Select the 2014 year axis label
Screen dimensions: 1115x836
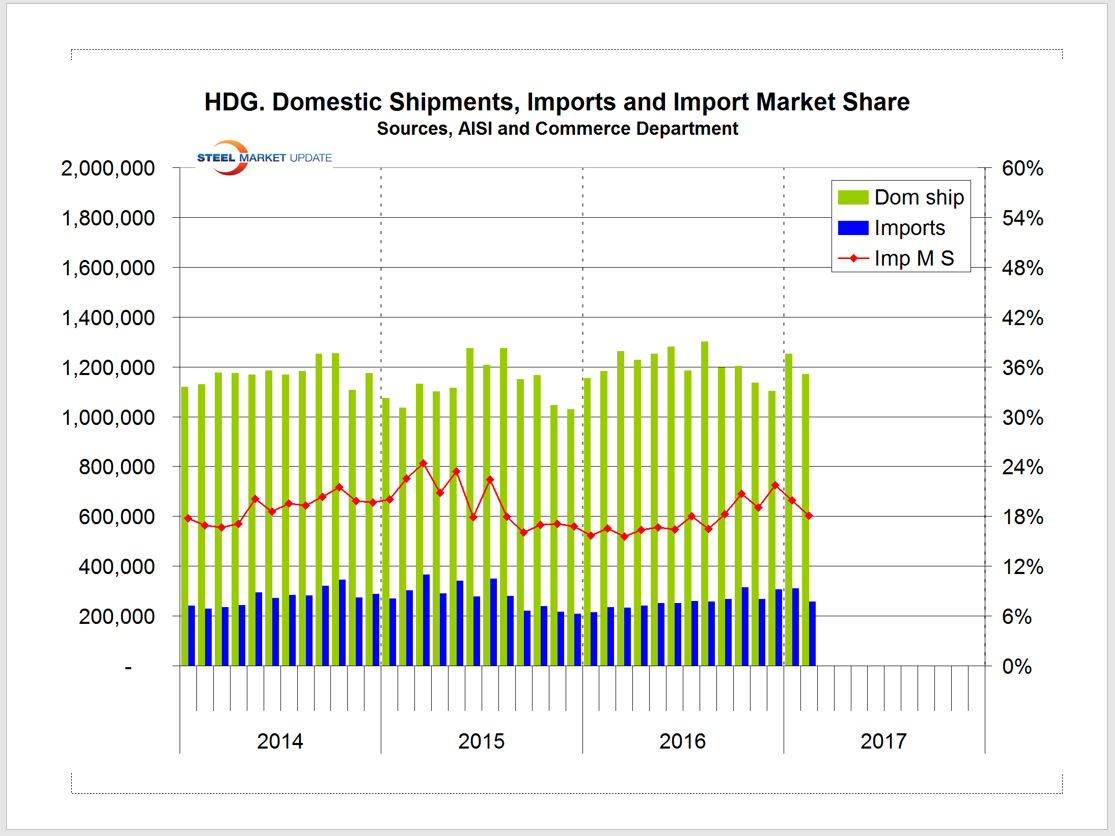280,741
